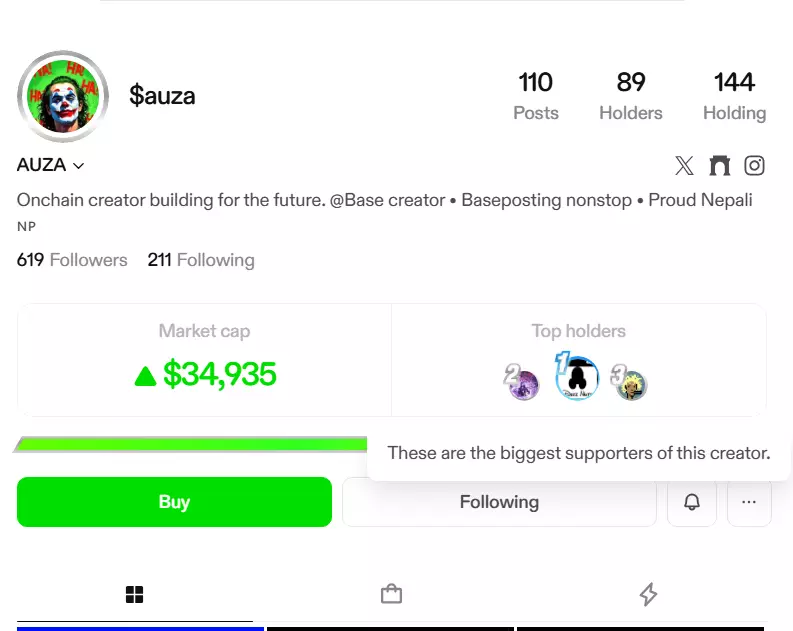Open the 619 Followers list
This screenshot has width=793, height=631.
click(x=72, y=260)
